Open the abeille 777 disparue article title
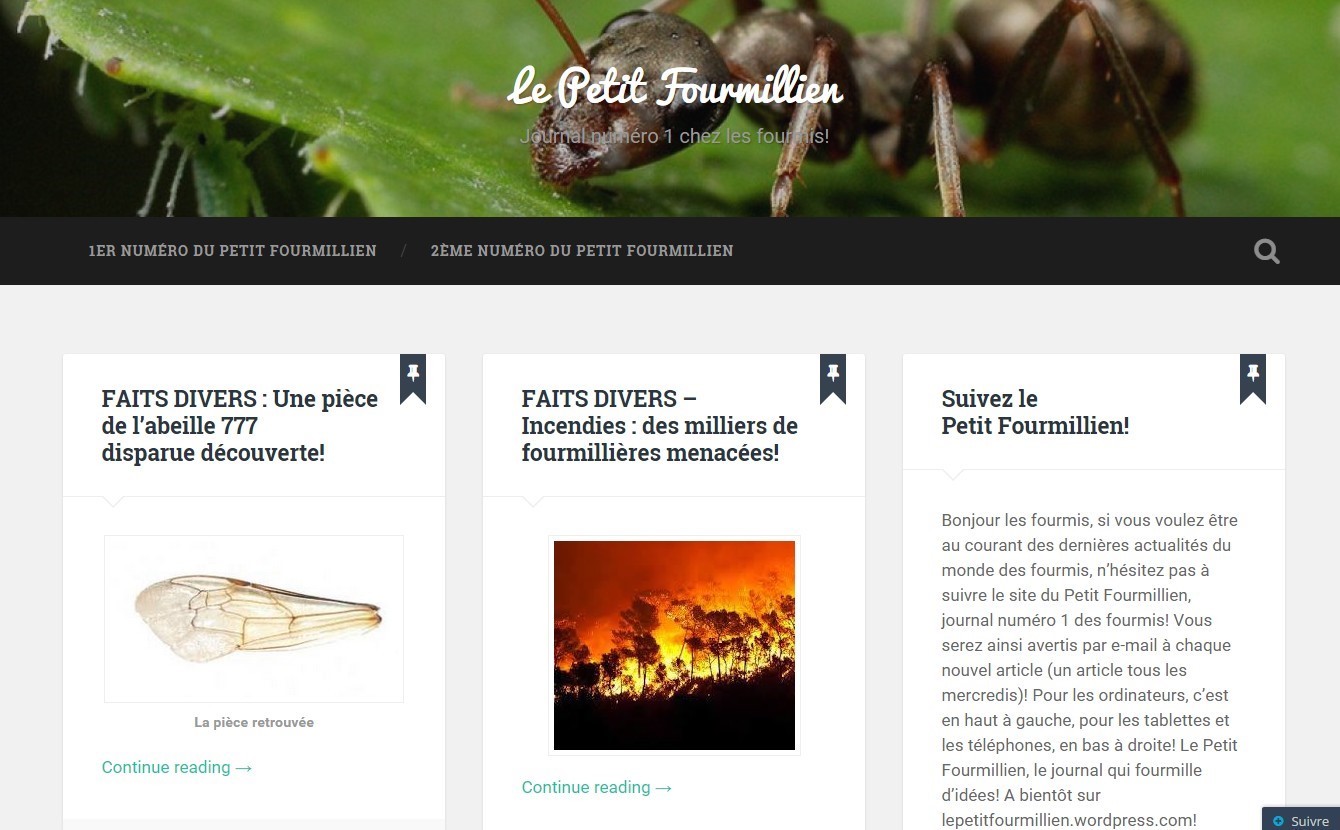 (240, 426)
